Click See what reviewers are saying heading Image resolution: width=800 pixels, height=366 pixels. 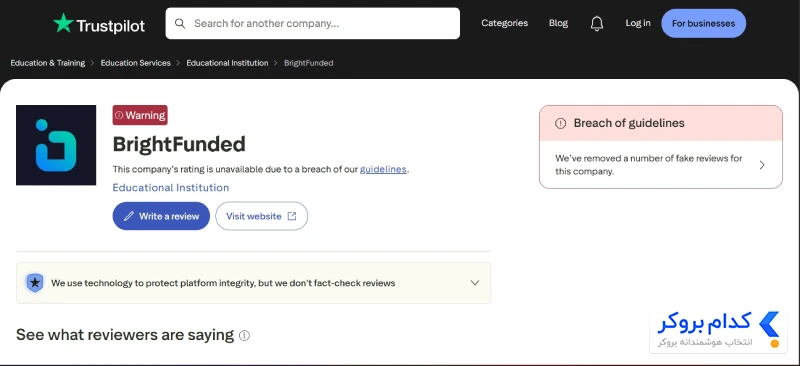pos(125,335)
